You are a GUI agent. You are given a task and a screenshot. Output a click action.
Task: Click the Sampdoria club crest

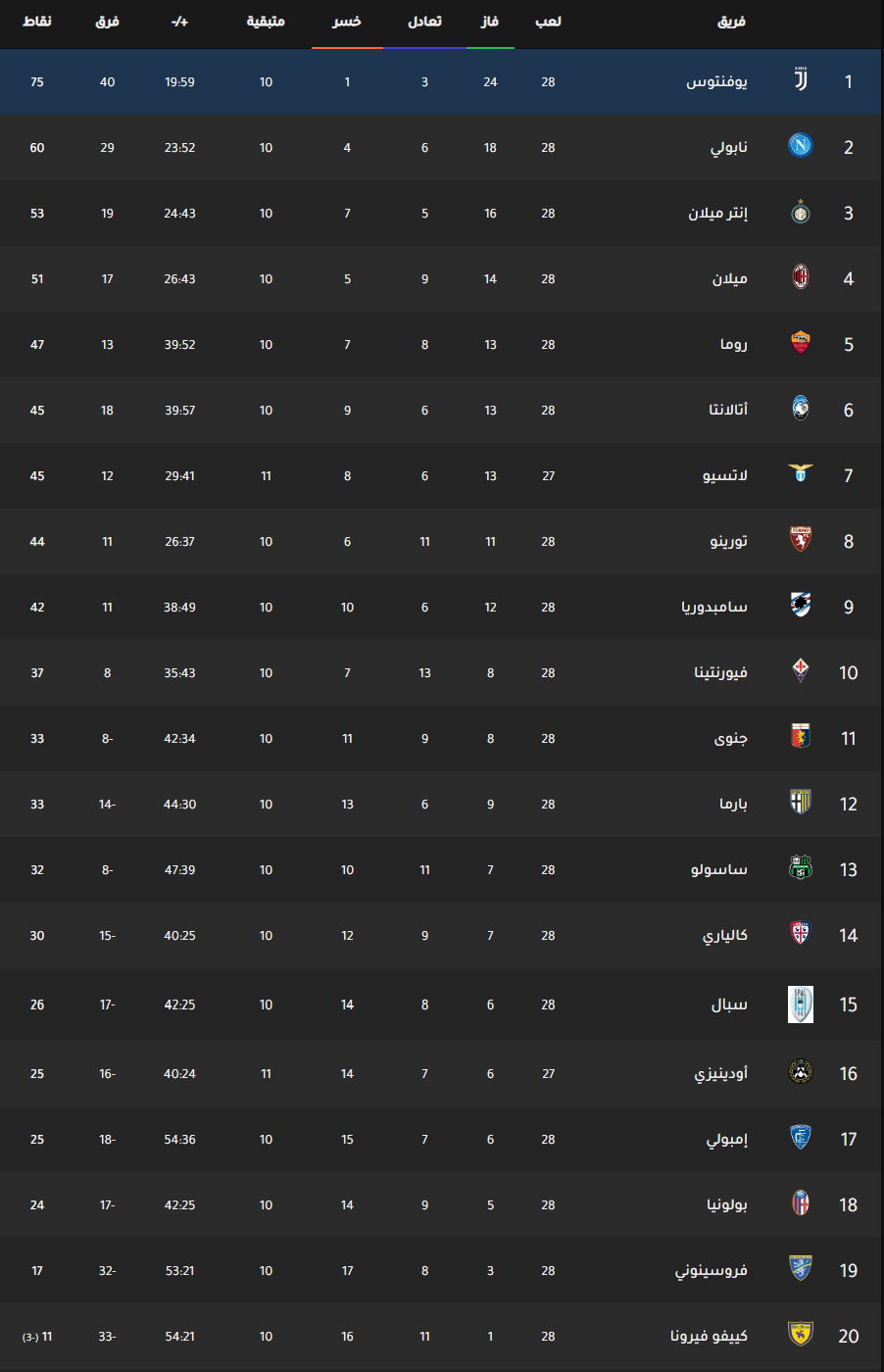(801, 607)
